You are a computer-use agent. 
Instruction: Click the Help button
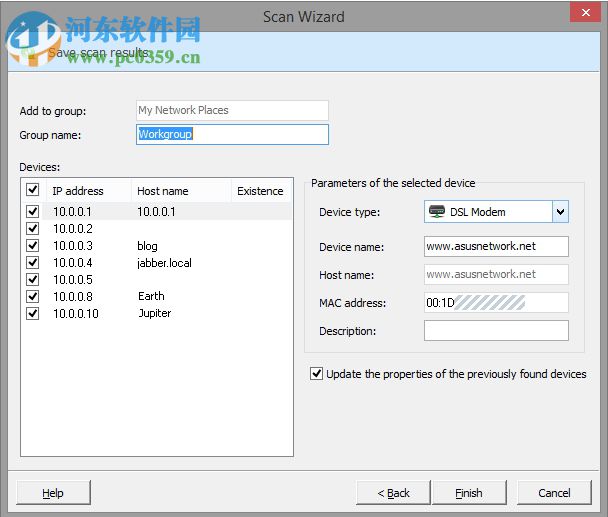pyautogui.click(x=53, y=493)
